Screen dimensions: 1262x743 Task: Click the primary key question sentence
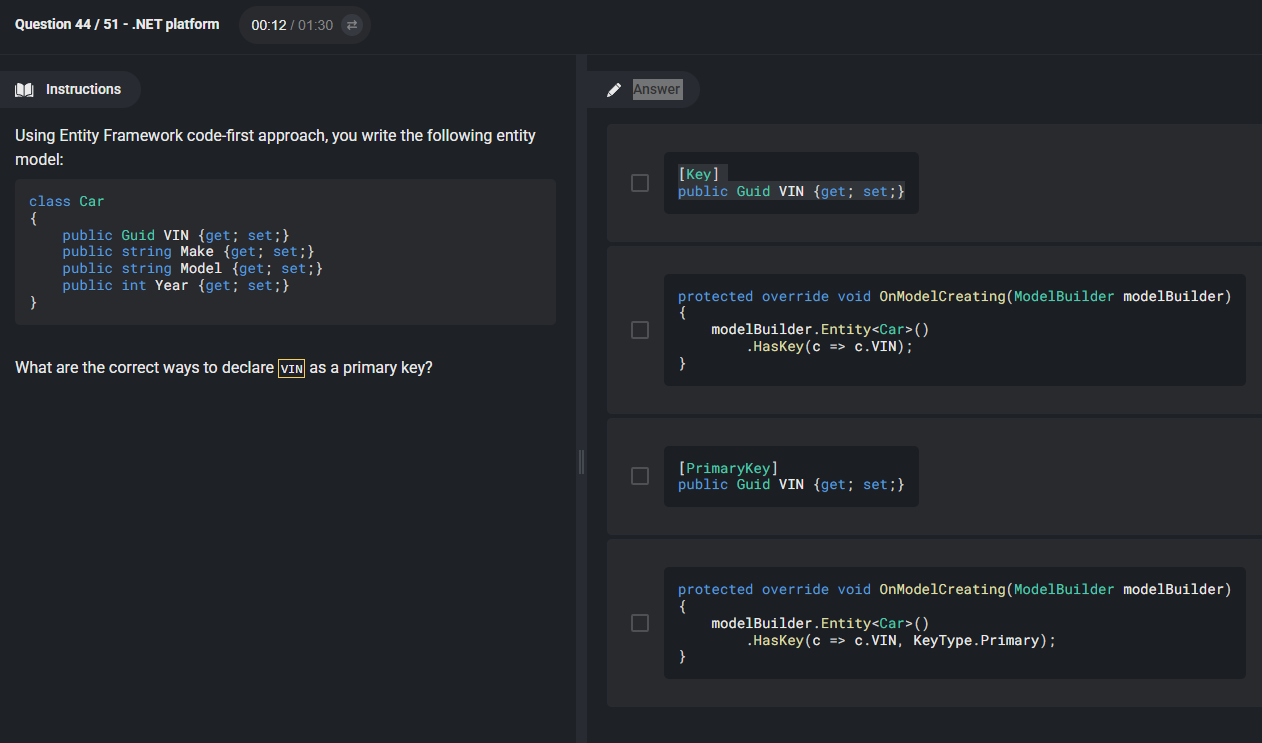[224, 368]
